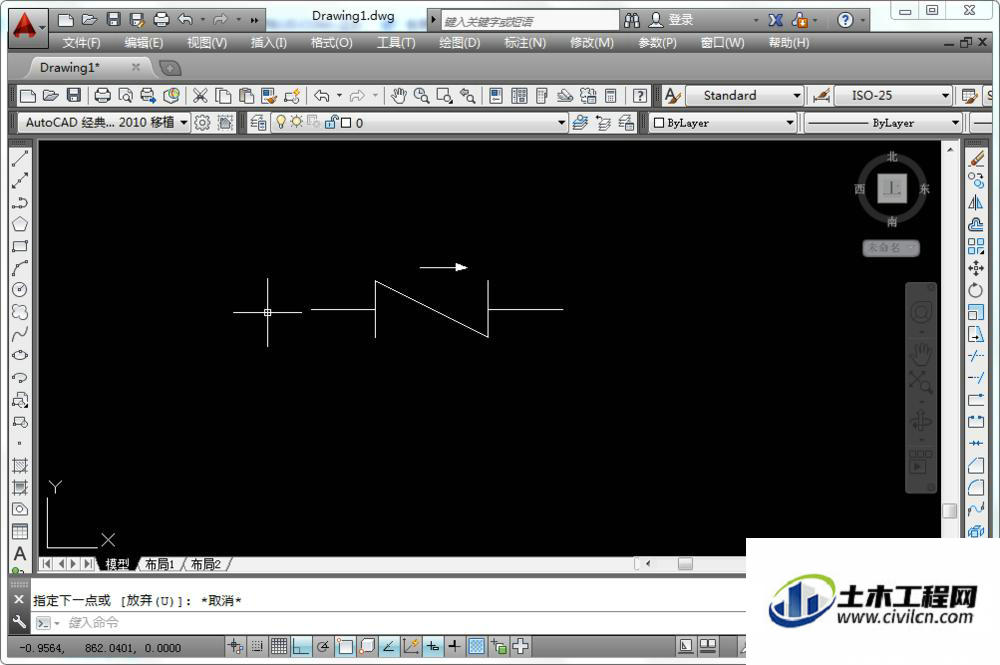
Task: Switch to the 布局1 layout tab
Action: (159, 564)
